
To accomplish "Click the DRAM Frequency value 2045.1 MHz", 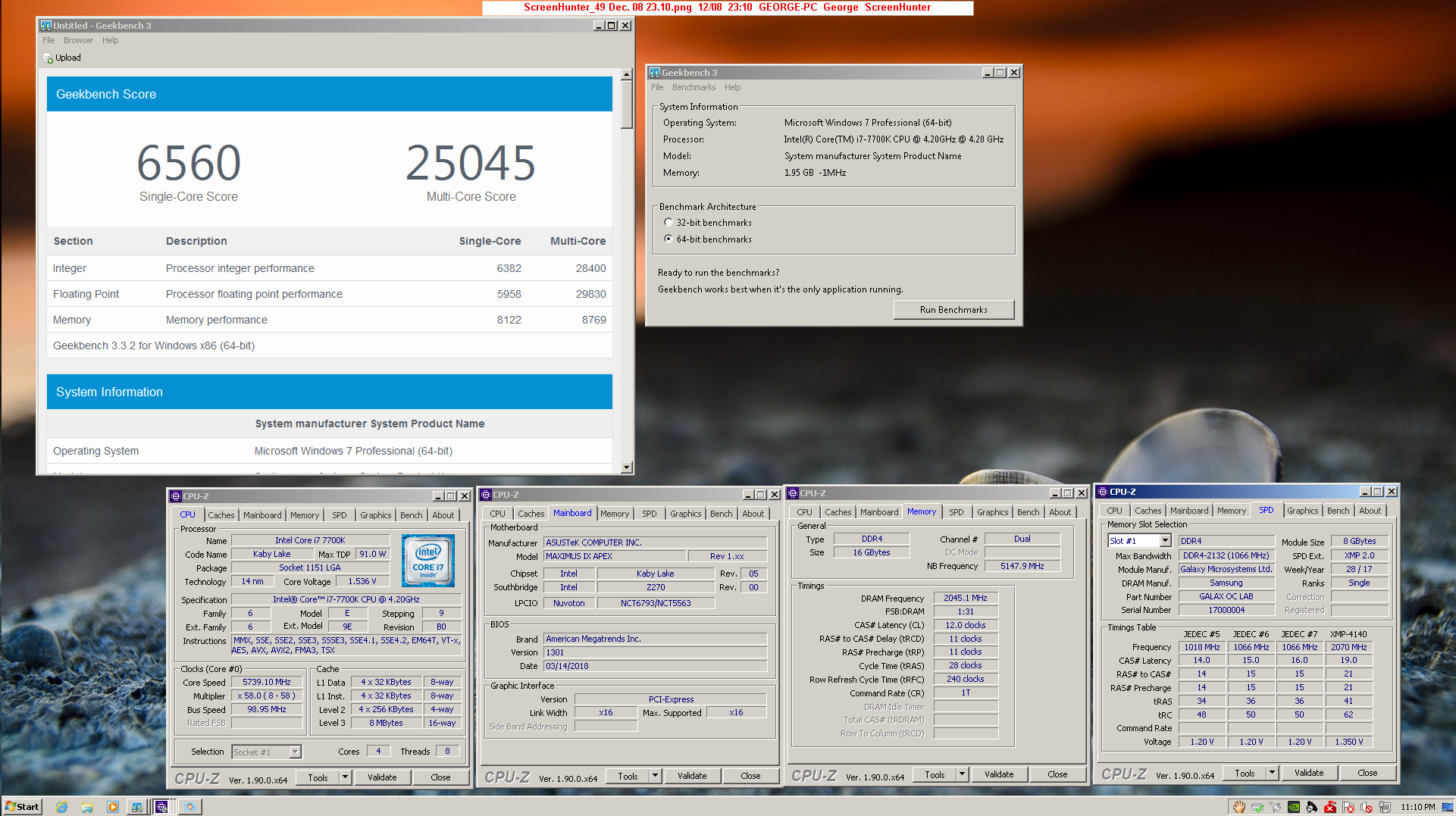I will (966, 598).
